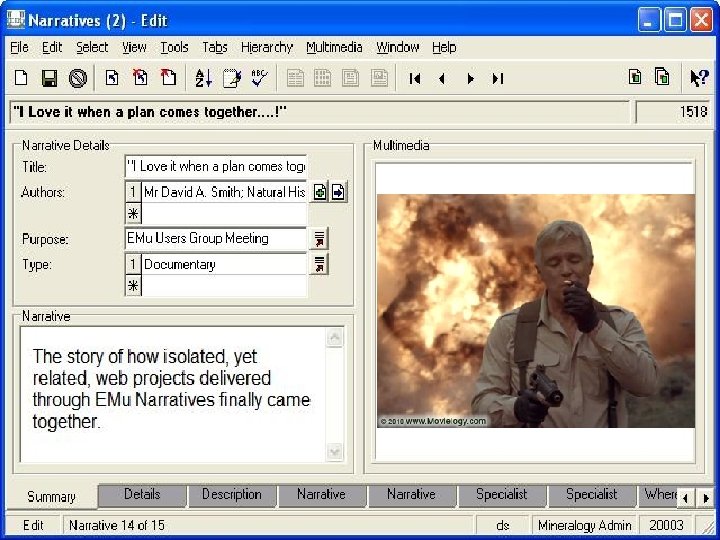
Task: Click the greyed-out page view icon
Action: 351,78
